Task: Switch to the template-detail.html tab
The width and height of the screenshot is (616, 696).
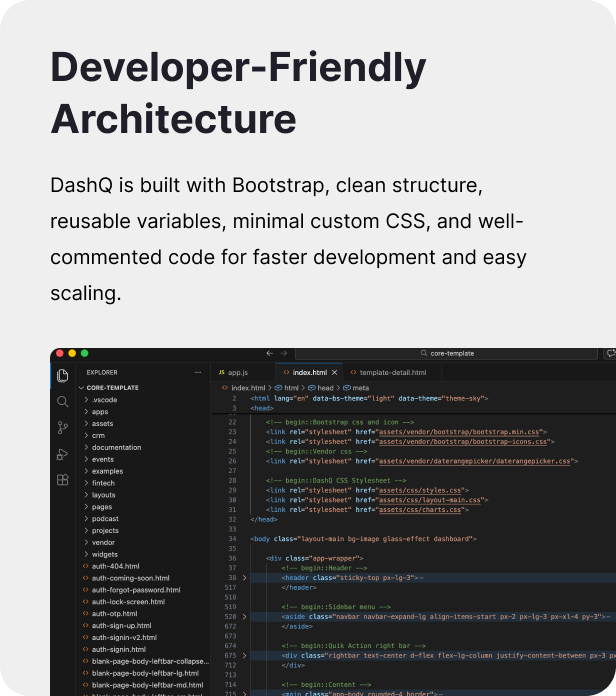Action: (392, 372)
